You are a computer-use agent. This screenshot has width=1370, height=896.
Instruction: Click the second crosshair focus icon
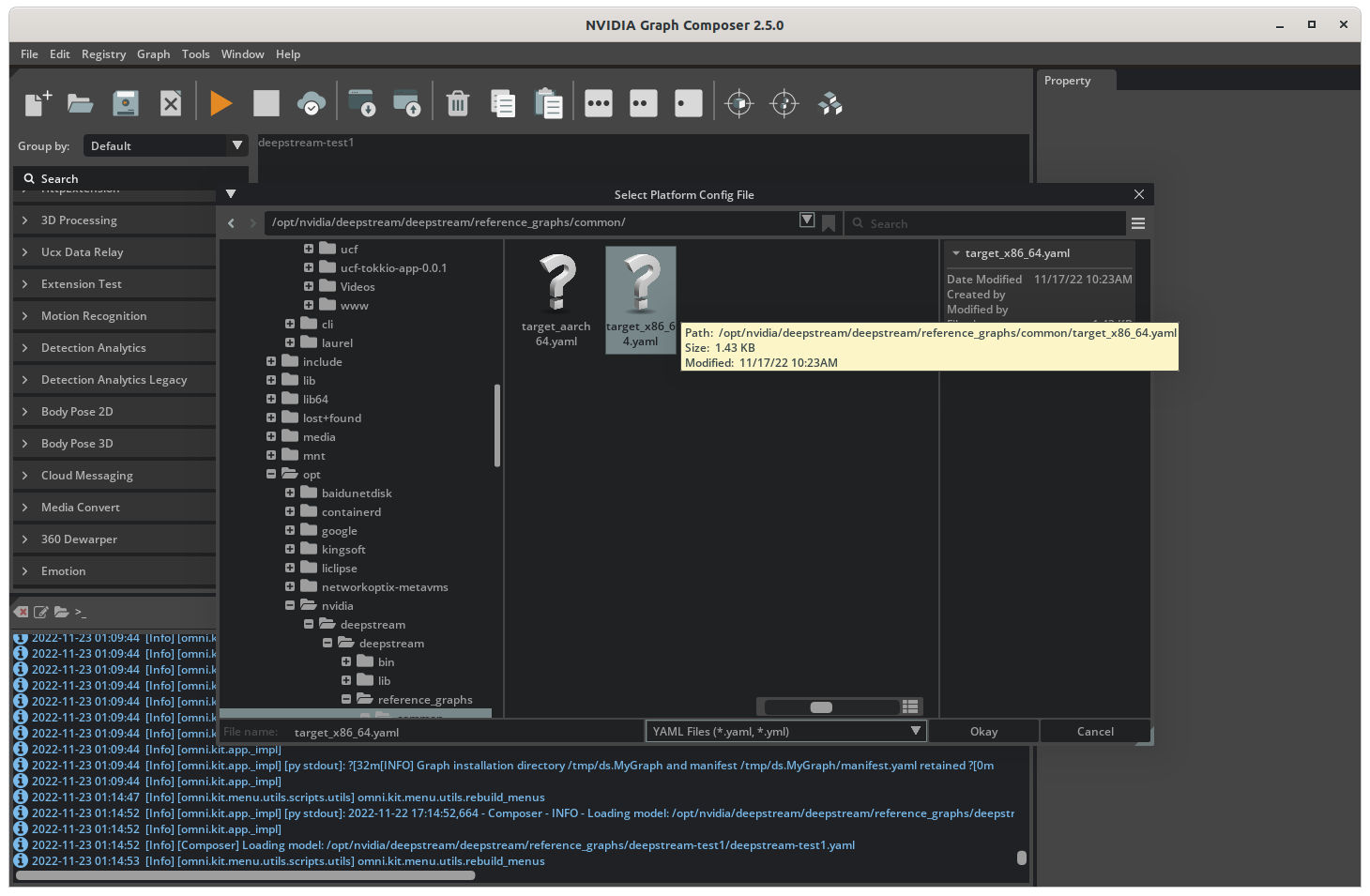[784, 103]
